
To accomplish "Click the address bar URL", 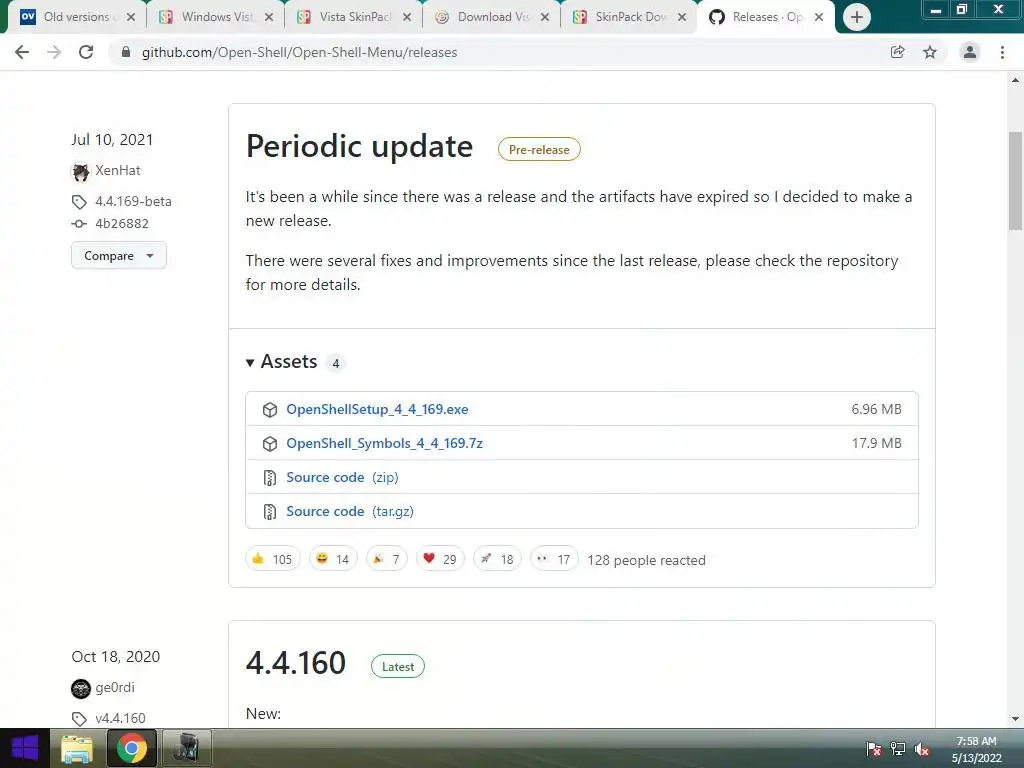I will pos(299,52).
